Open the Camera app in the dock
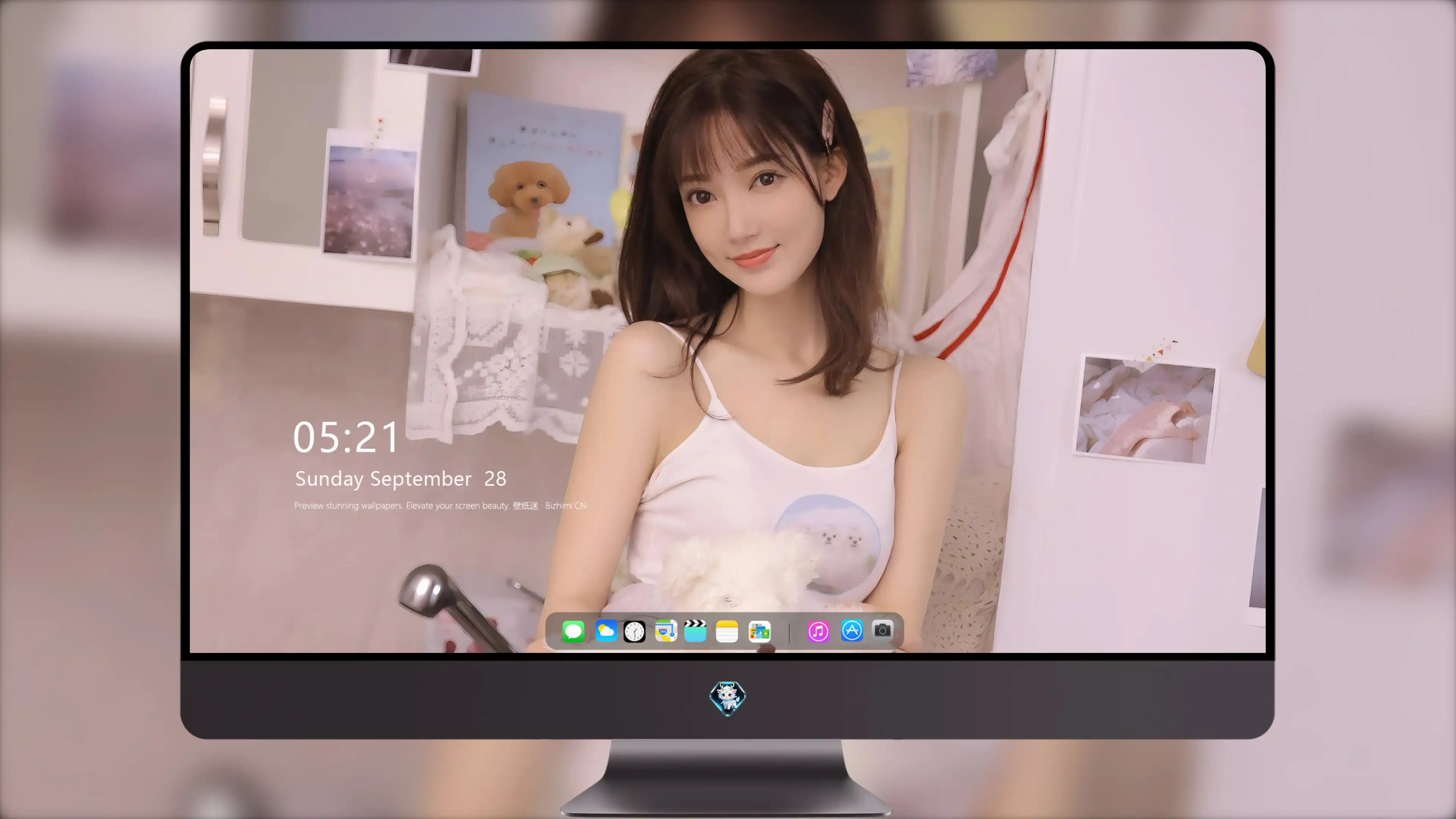 click(882, 630)
